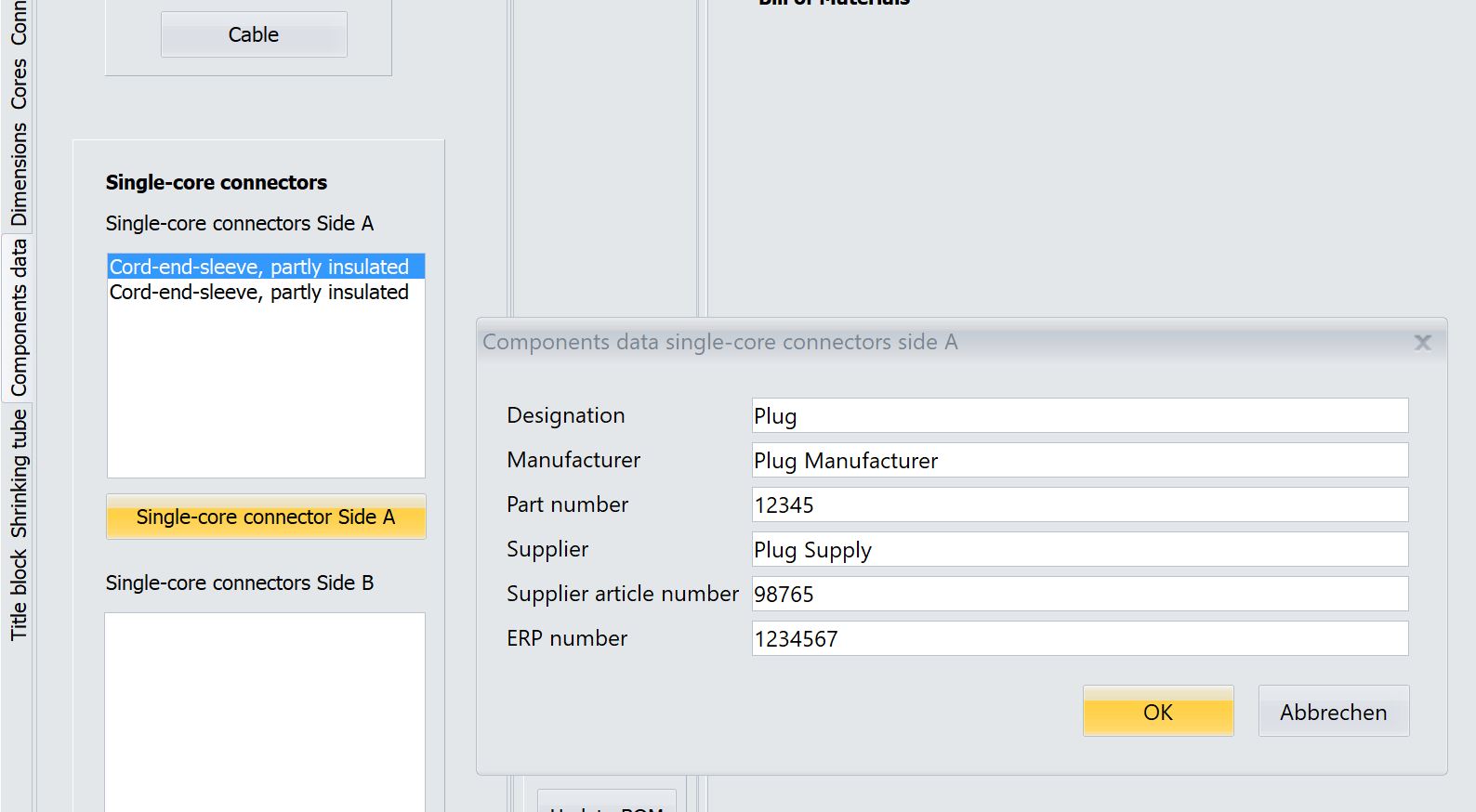Viewport: 1476px width, 812px height.
Task: Cancel the dialog with Abbrechen
Action: 1333,712
